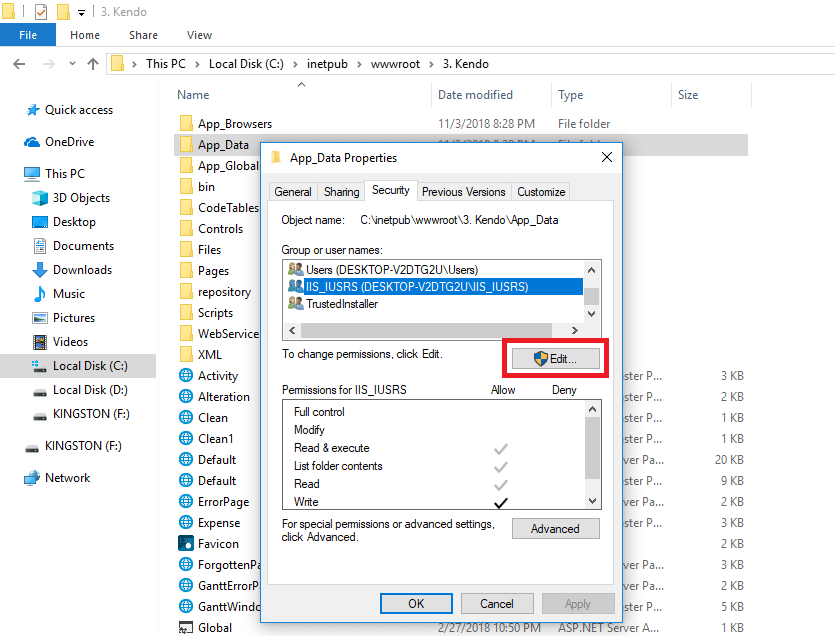Sort by Date modified column header
This screenshot has height=636, width=835.
(x=475, y=95)
